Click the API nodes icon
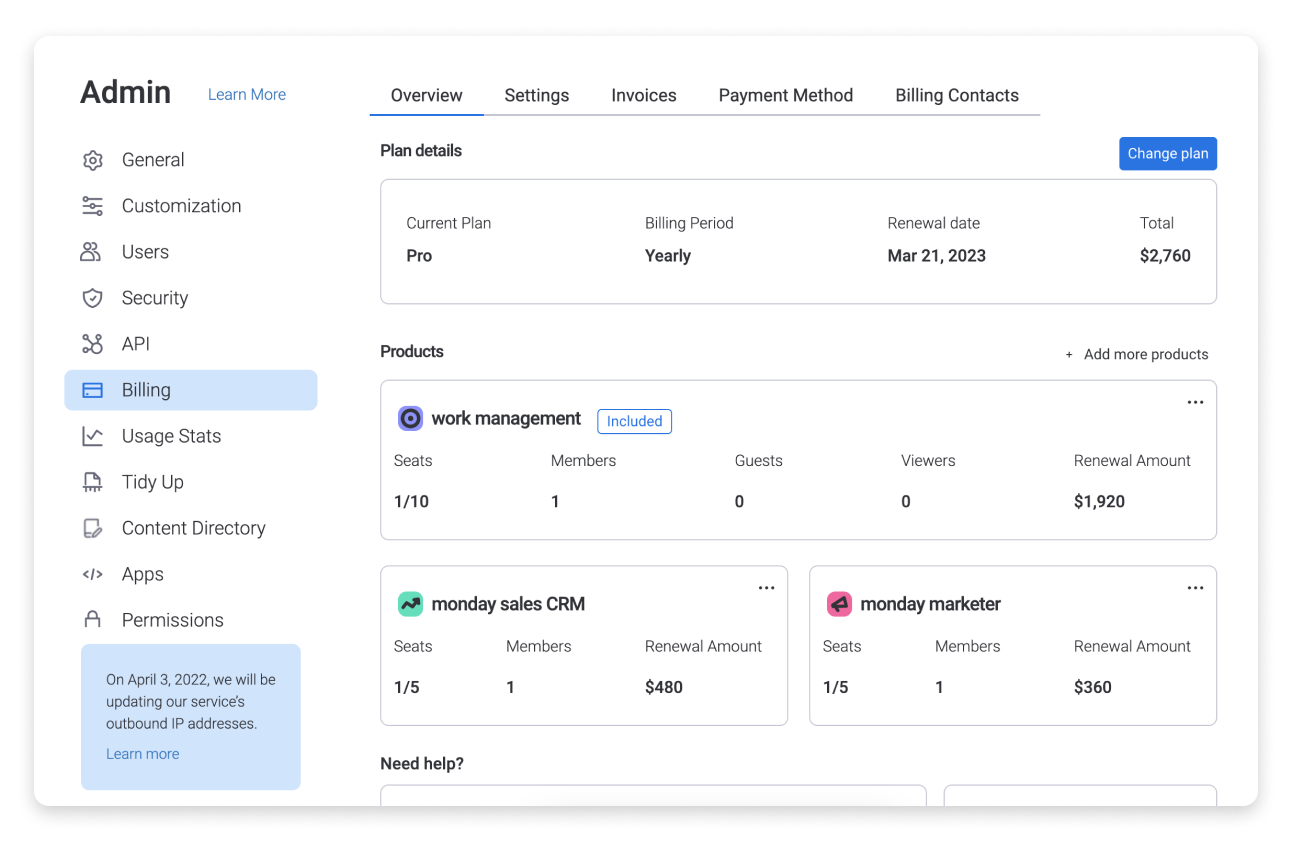 [x=93, y=344]
